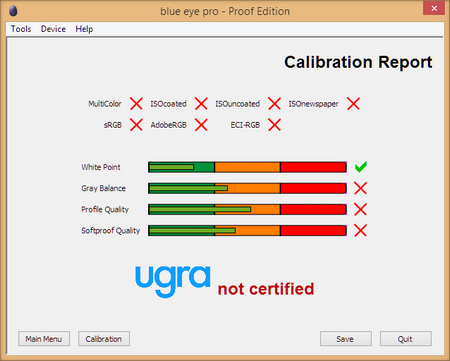450x361 pixels.
Task: Click the ISOnewspaper red X status icon
Action: pyautogui.click(x=353, y=104)
